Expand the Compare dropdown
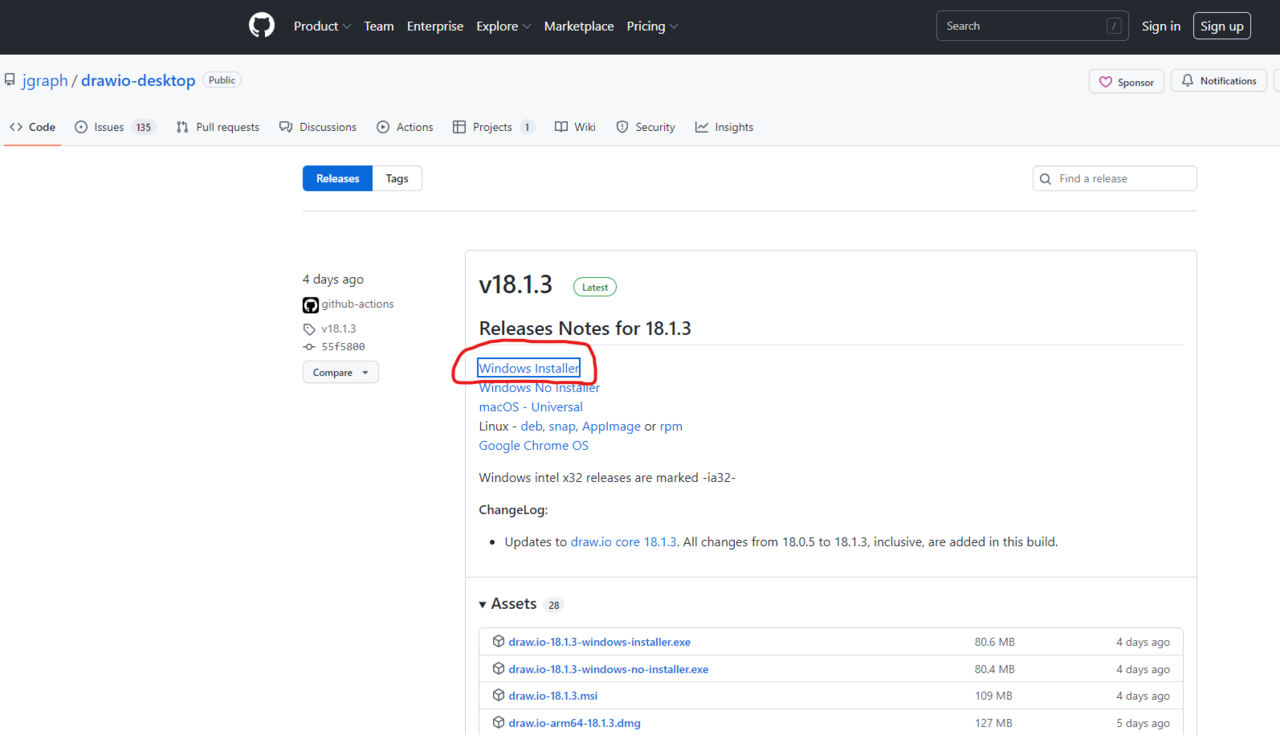The height and width of the screenshot is (735, 1280). (x=341, y=372)
